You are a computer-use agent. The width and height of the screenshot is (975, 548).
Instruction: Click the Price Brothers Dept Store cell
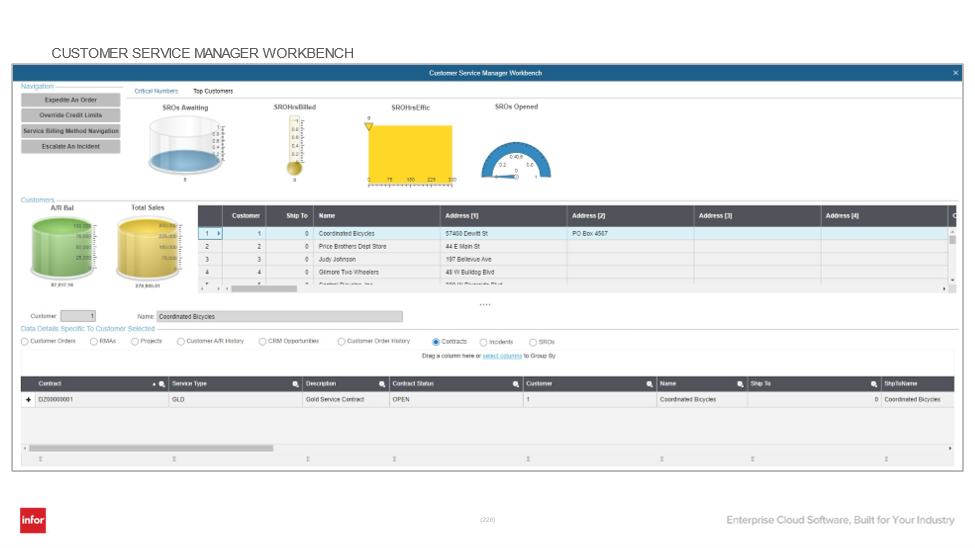377,247
